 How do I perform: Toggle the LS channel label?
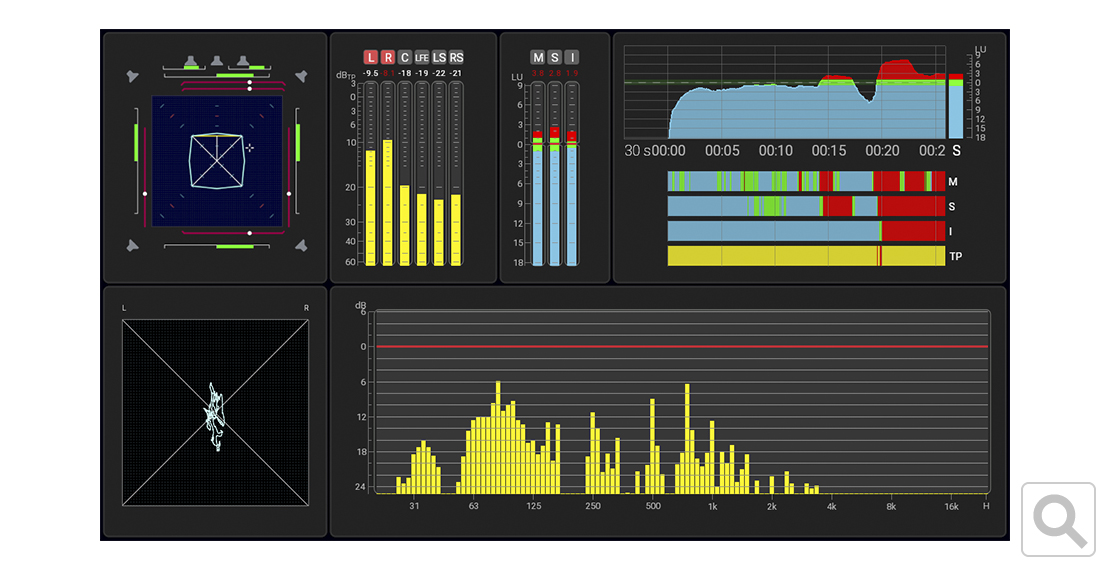439,57
